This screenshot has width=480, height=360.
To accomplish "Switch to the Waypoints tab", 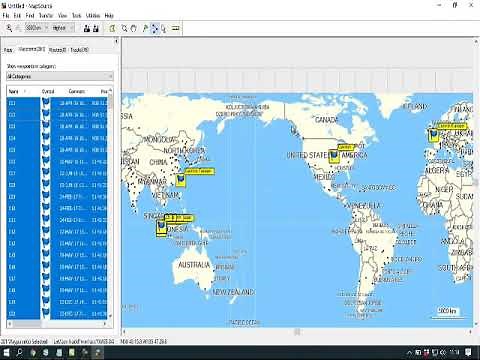I will point(32,49).
